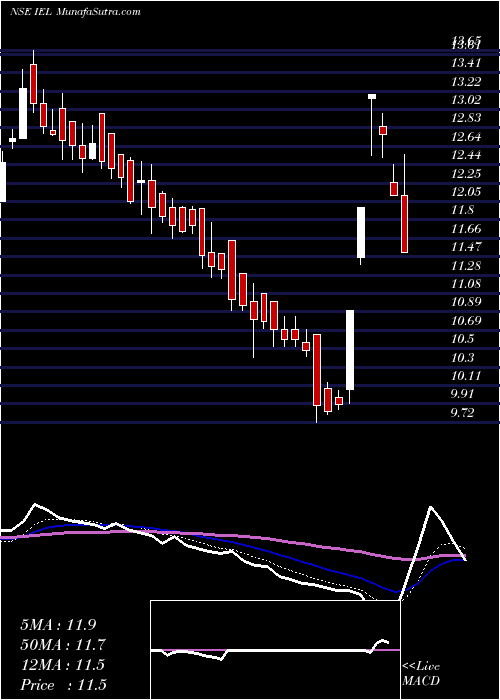Viewport: 500px width, 700px height.
Task: Select the 9.91 price axis label
Action: [x=462, y=395]
